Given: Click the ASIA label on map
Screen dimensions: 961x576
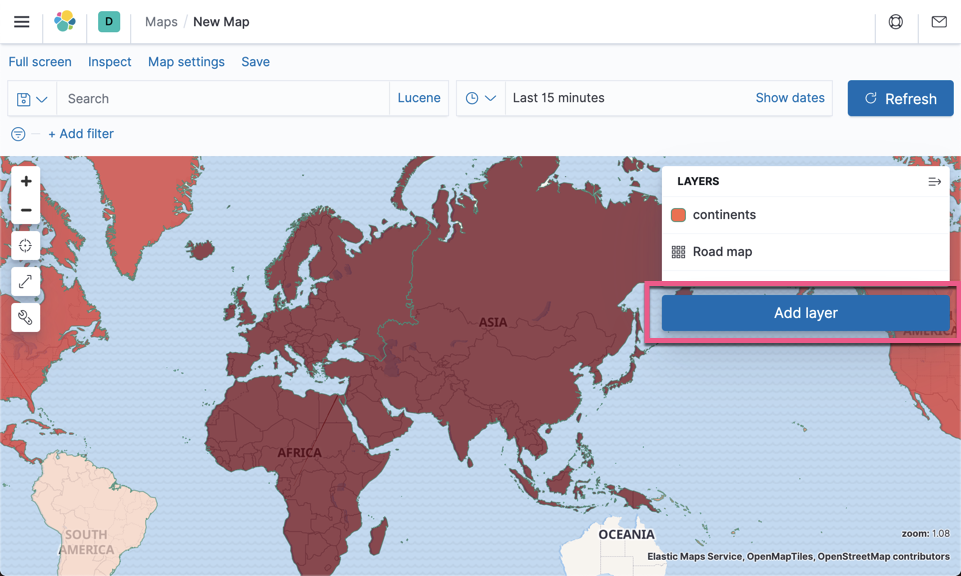Looking at the screenshot, I should tap(493, 322).
